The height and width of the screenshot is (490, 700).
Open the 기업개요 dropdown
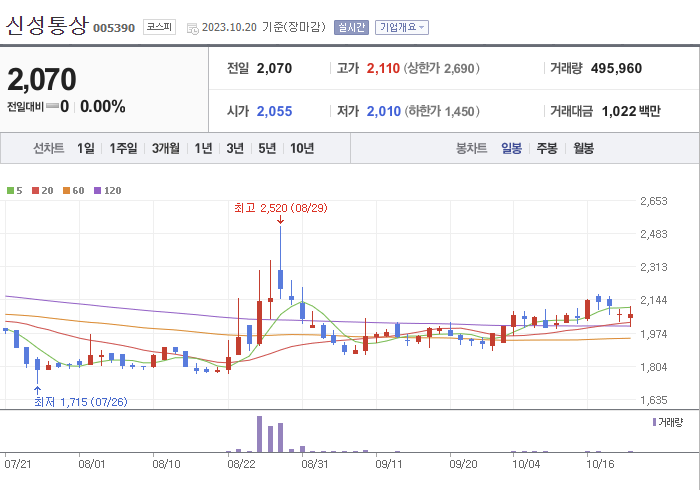click(402, 27)
